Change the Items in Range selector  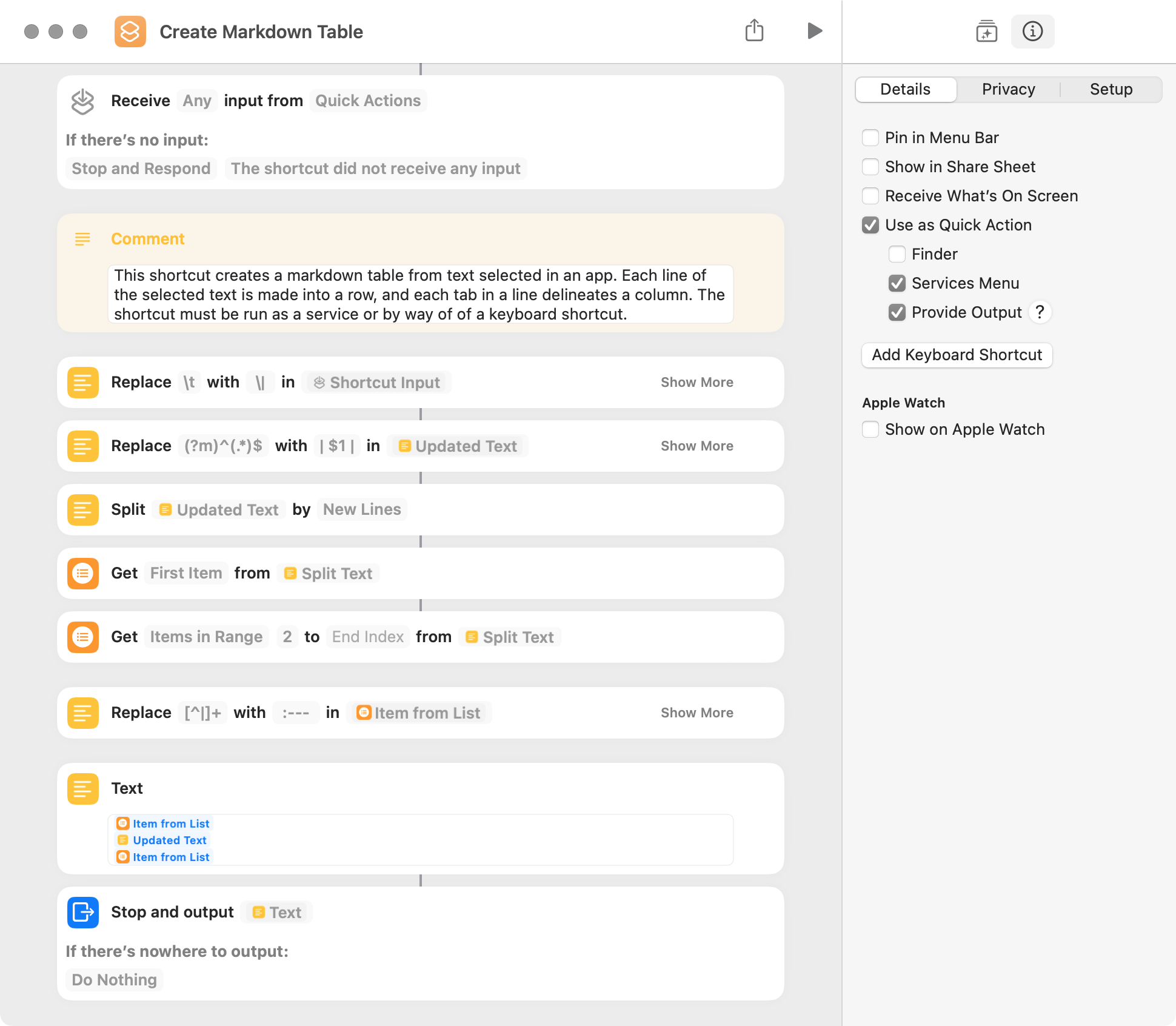206,637
